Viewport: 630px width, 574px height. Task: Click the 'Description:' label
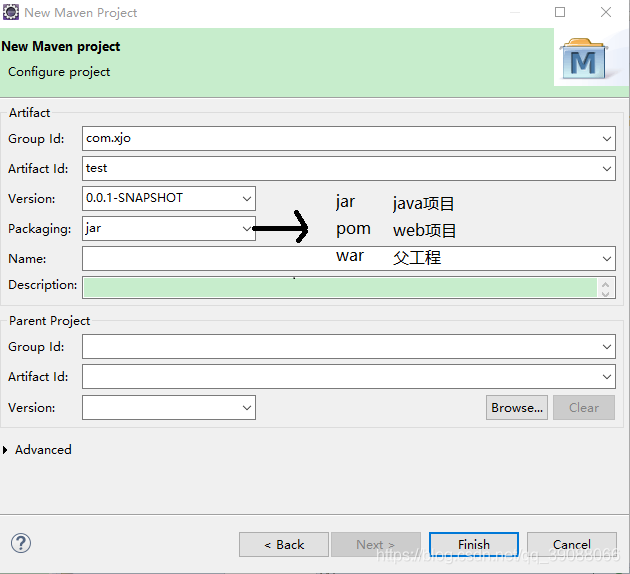point(43,285)
